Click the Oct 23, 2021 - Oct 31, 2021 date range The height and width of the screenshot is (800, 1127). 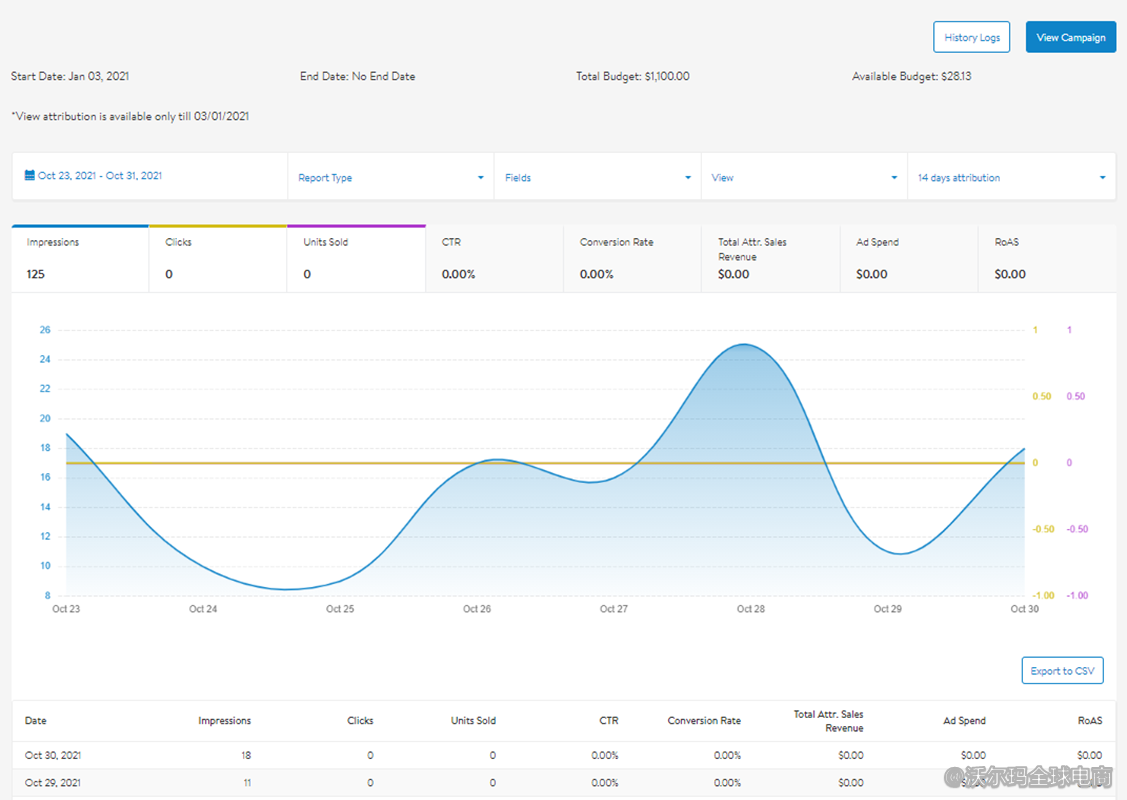[100, 176]
